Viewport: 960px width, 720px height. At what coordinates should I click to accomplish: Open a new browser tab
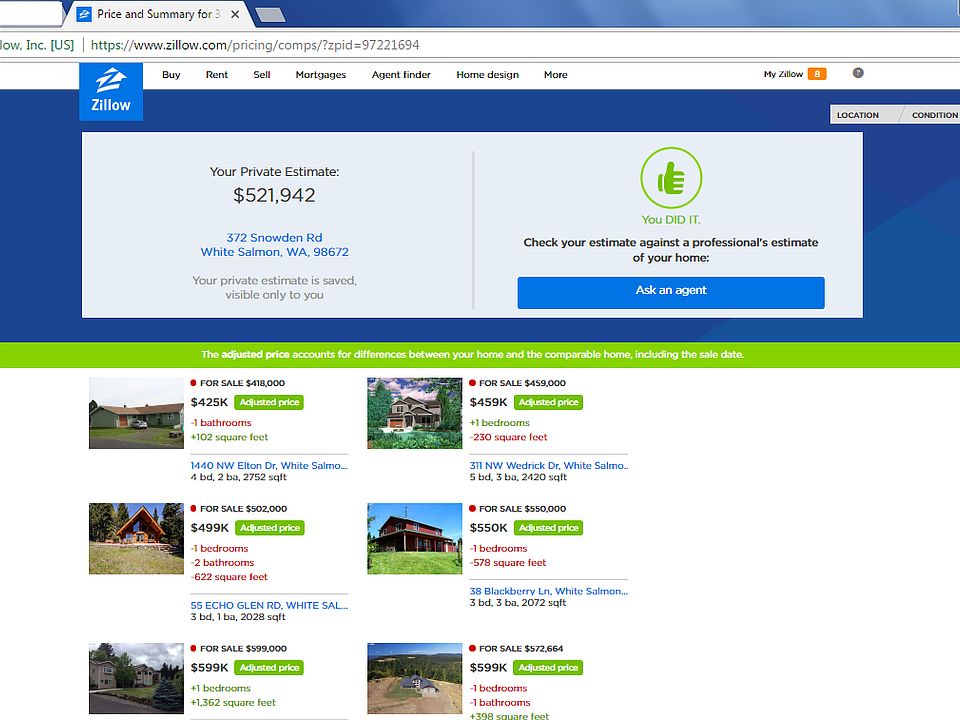coord(270,15)
